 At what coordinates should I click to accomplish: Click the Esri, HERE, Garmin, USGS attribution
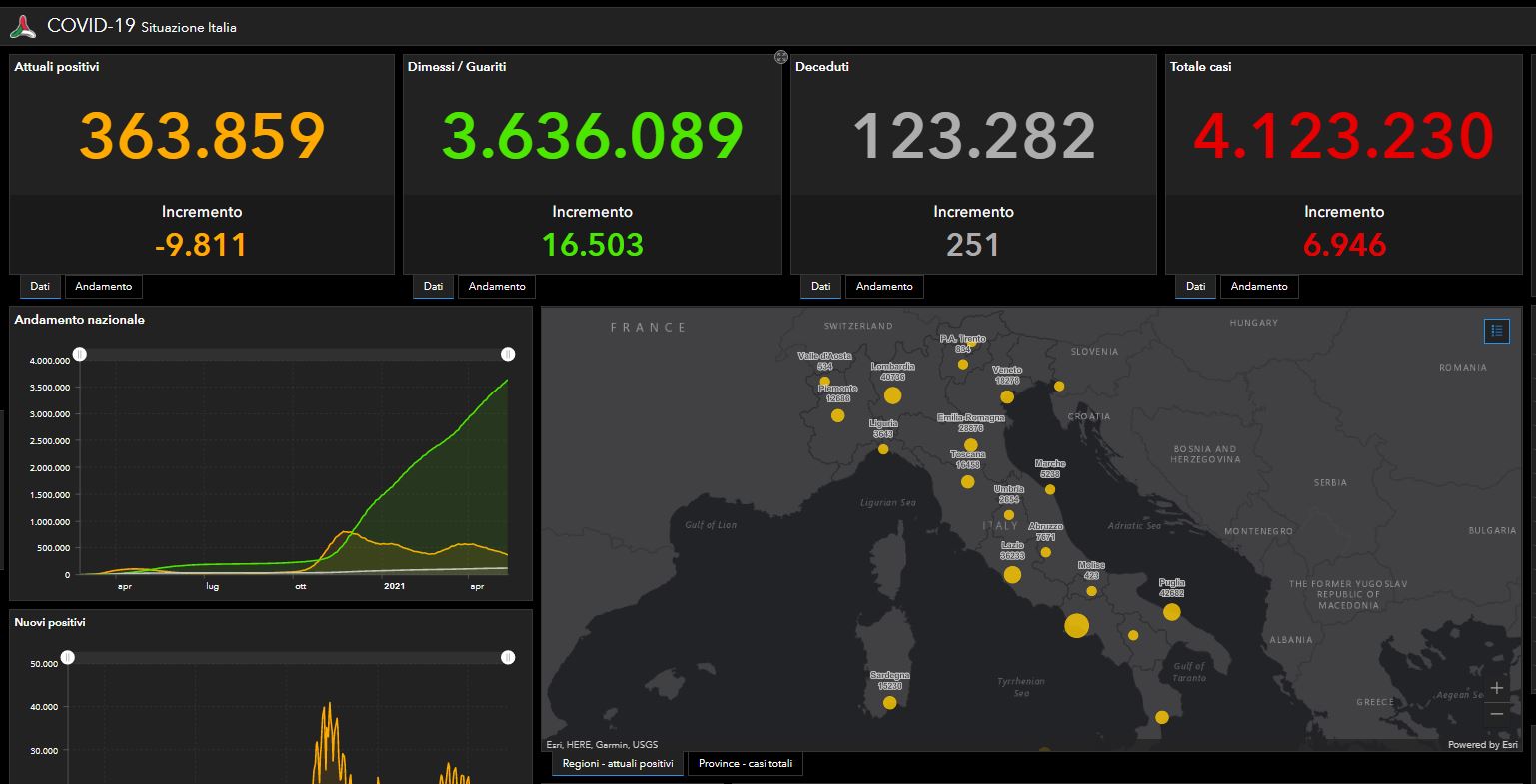click(602, 744)
